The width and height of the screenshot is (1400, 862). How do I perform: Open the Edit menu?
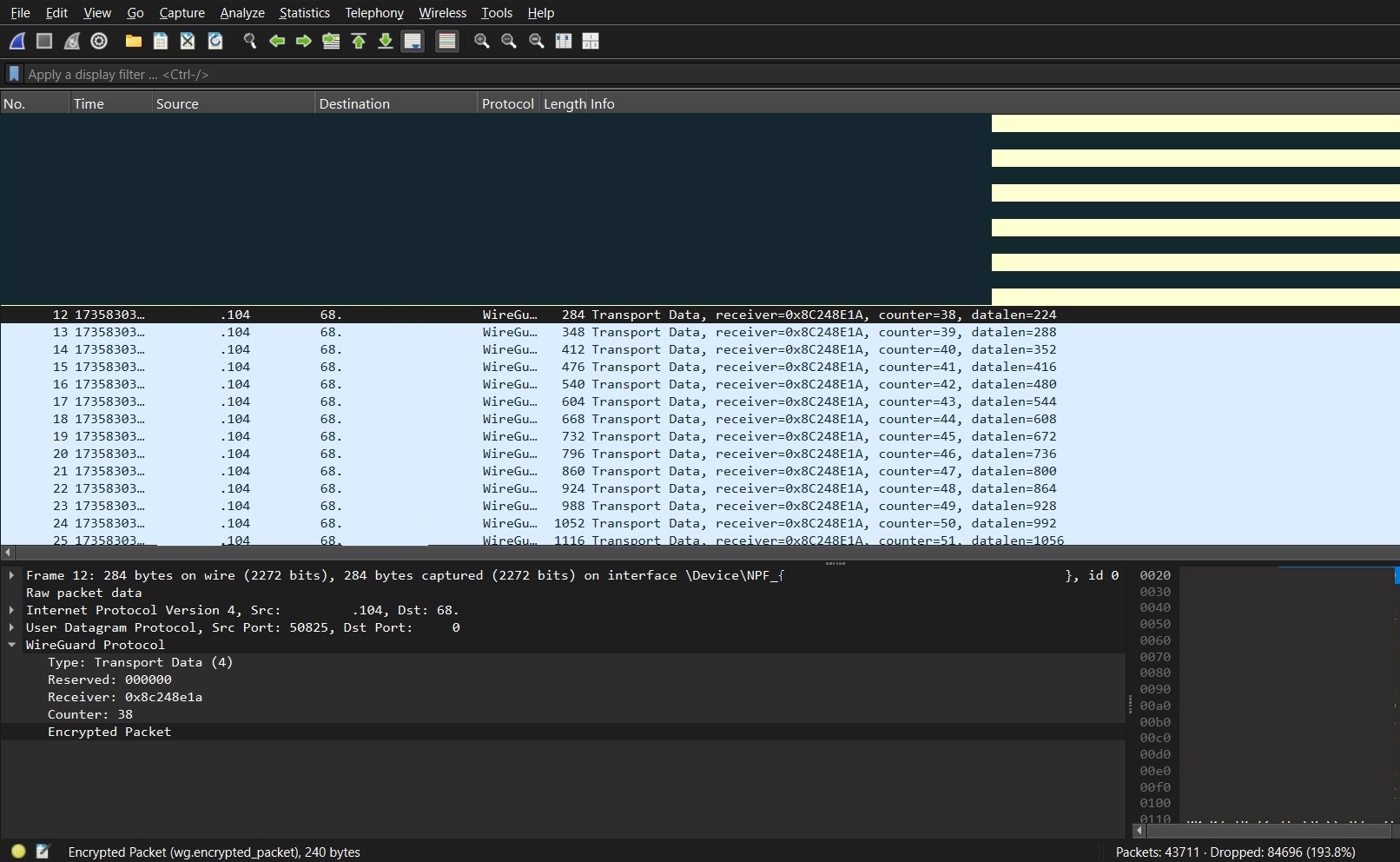tap(56, 12)
